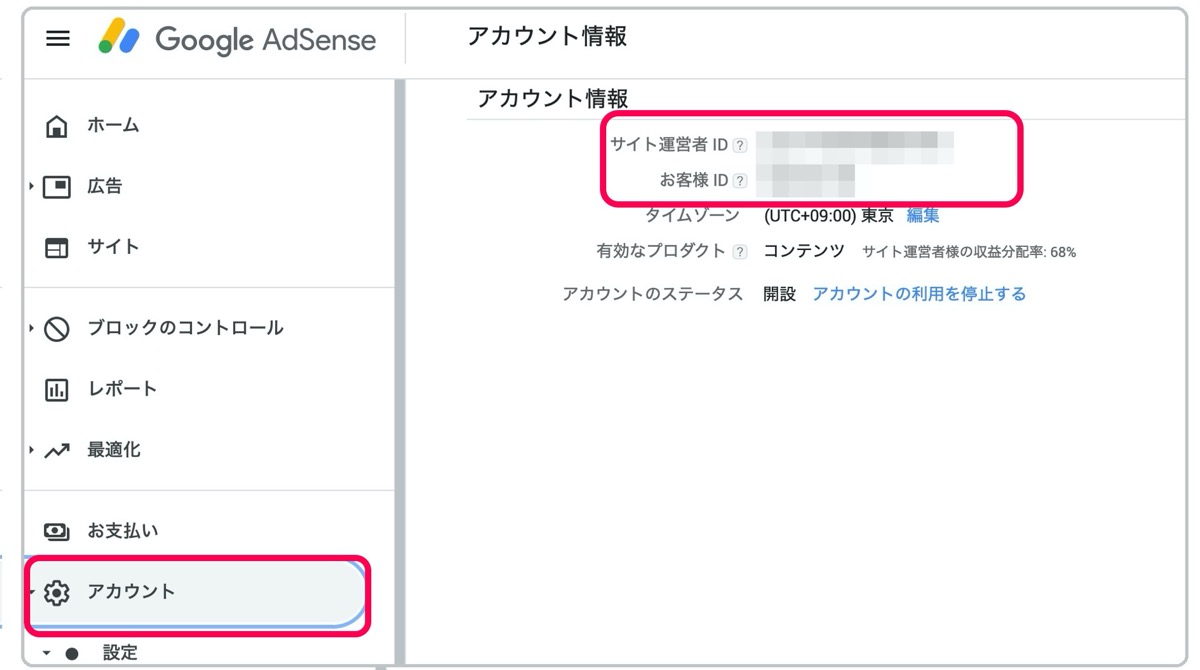Image resolution: width=1200 pixels, height=670 pixels.
Task: Expand the 広告 section arrow
Action: [x=32, y=186]
